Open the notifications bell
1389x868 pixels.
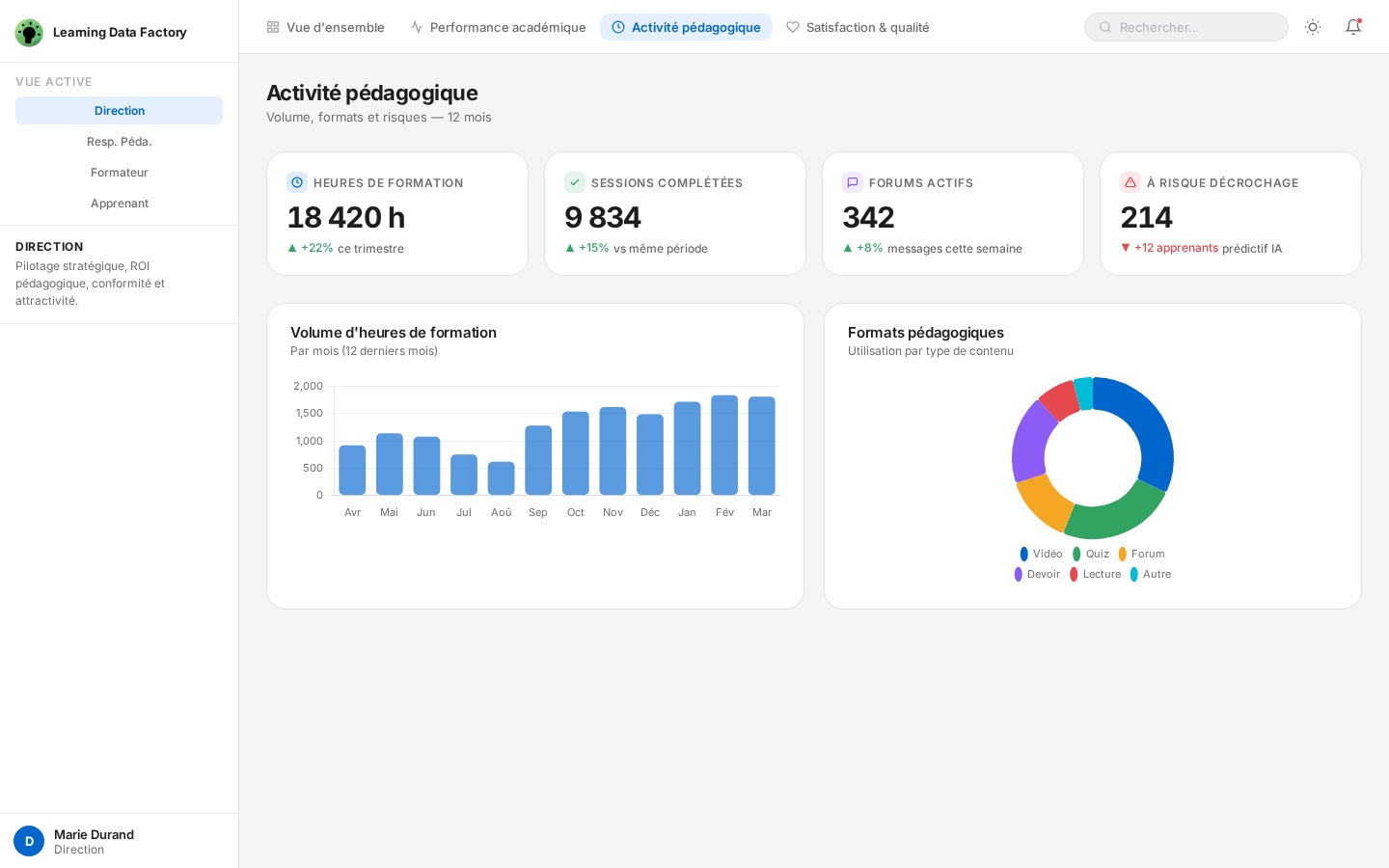[x=1353, y=27]
